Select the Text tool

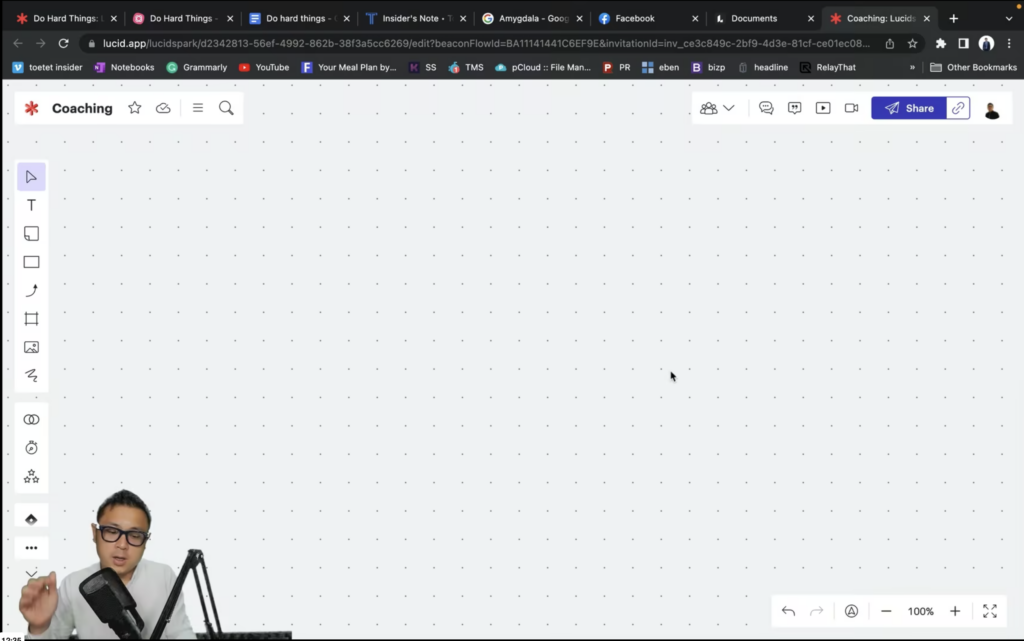[31, 205]
